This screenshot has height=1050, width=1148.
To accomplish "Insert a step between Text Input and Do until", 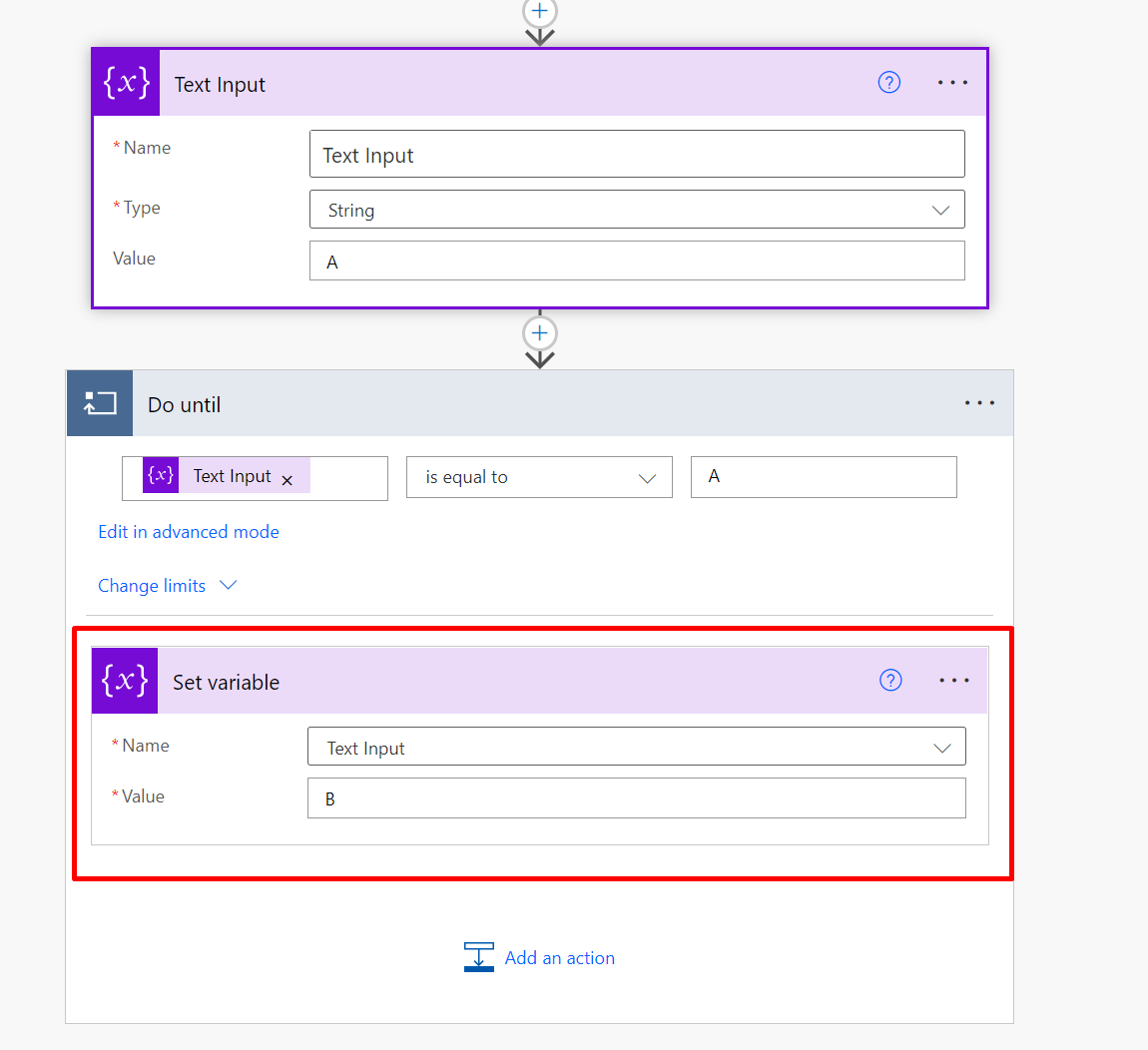I will [x=539, y=333].
